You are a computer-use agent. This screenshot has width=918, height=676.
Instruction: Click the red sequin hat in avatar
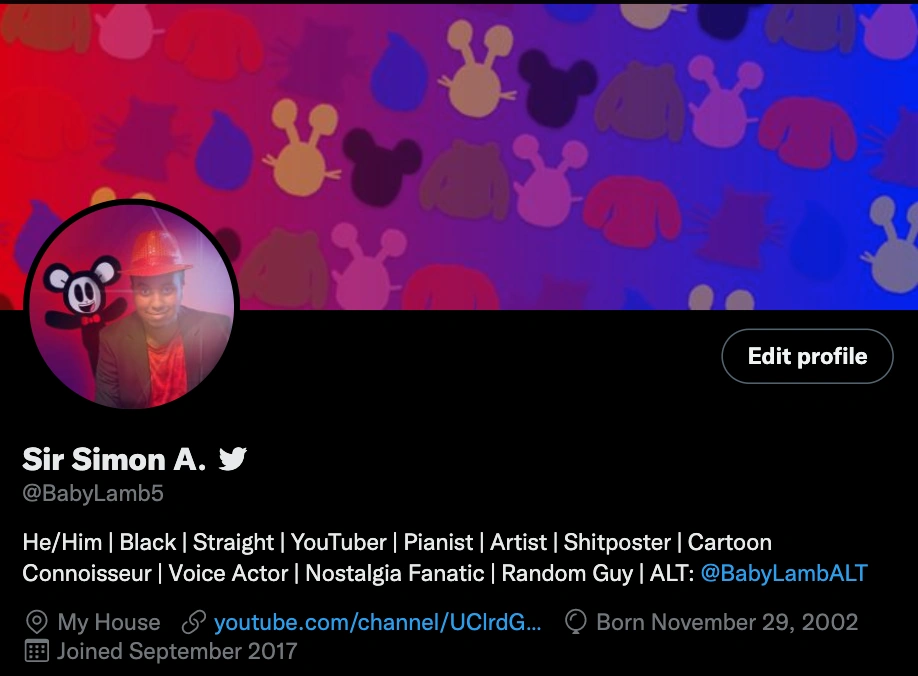point(157,253)
